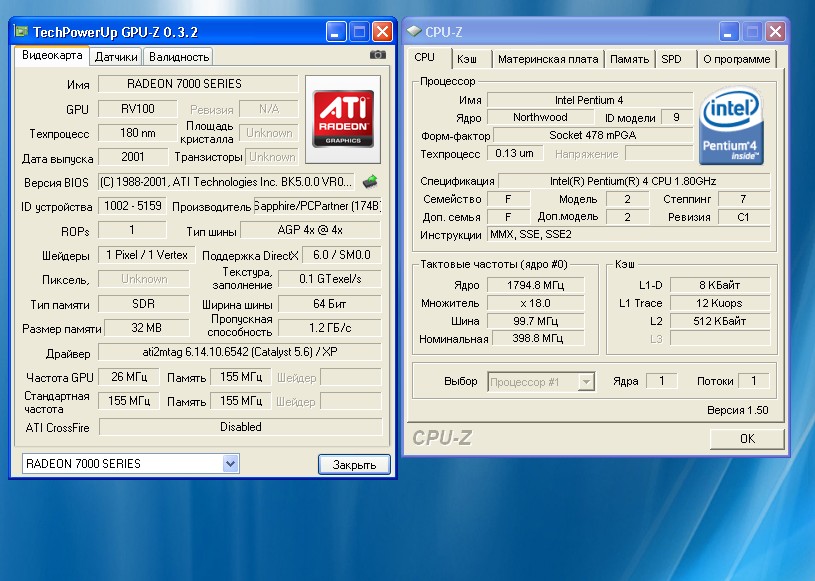Click the Версия BIOS text field
The height and width of the screenshot is (581, 815).
227,182
